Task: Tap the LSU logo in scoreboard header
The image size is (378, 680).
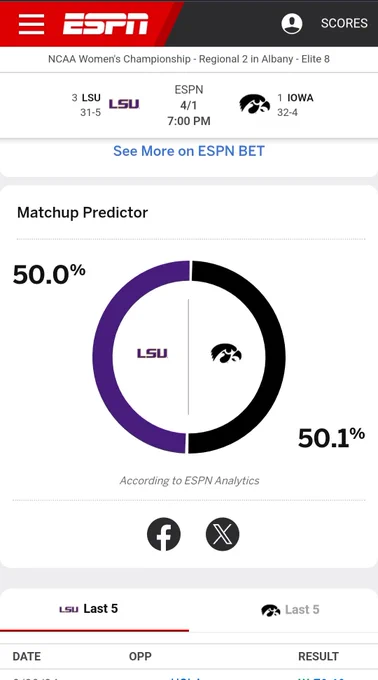Action: tap(124, 105)
